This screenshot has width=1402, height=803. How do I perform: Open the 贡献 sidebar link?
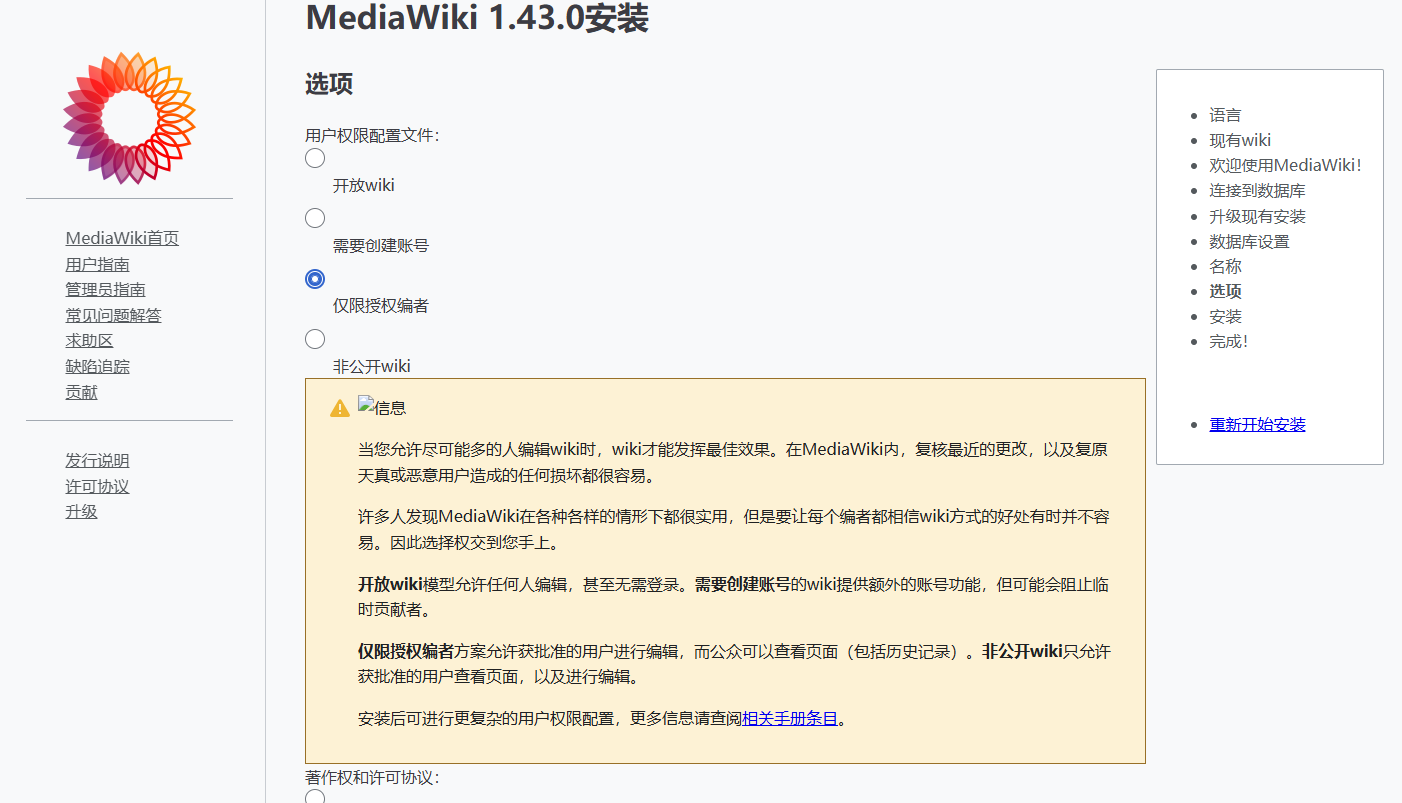coord(81,392)
